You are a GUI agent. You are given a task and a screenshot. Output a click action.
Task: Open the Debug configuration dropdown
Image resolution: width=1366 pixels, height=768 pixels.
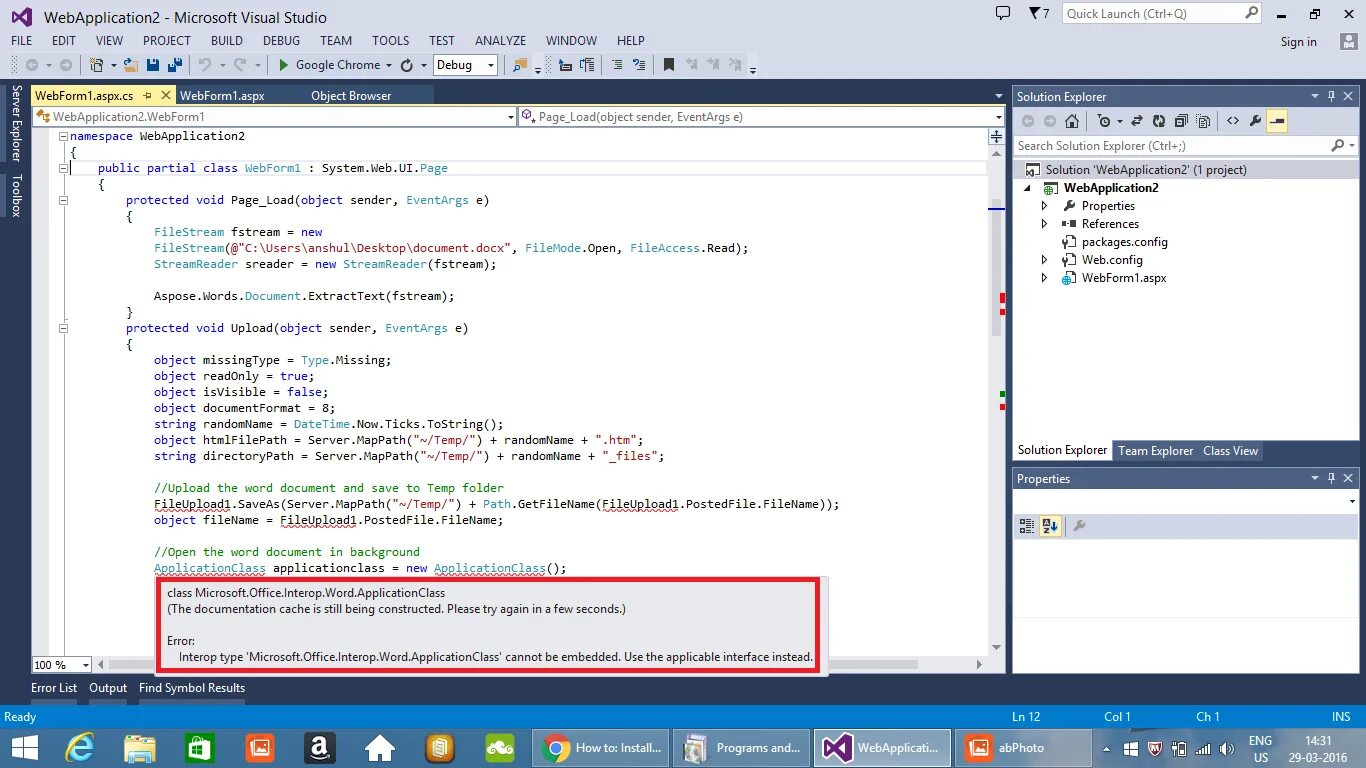tap(490, 65)
